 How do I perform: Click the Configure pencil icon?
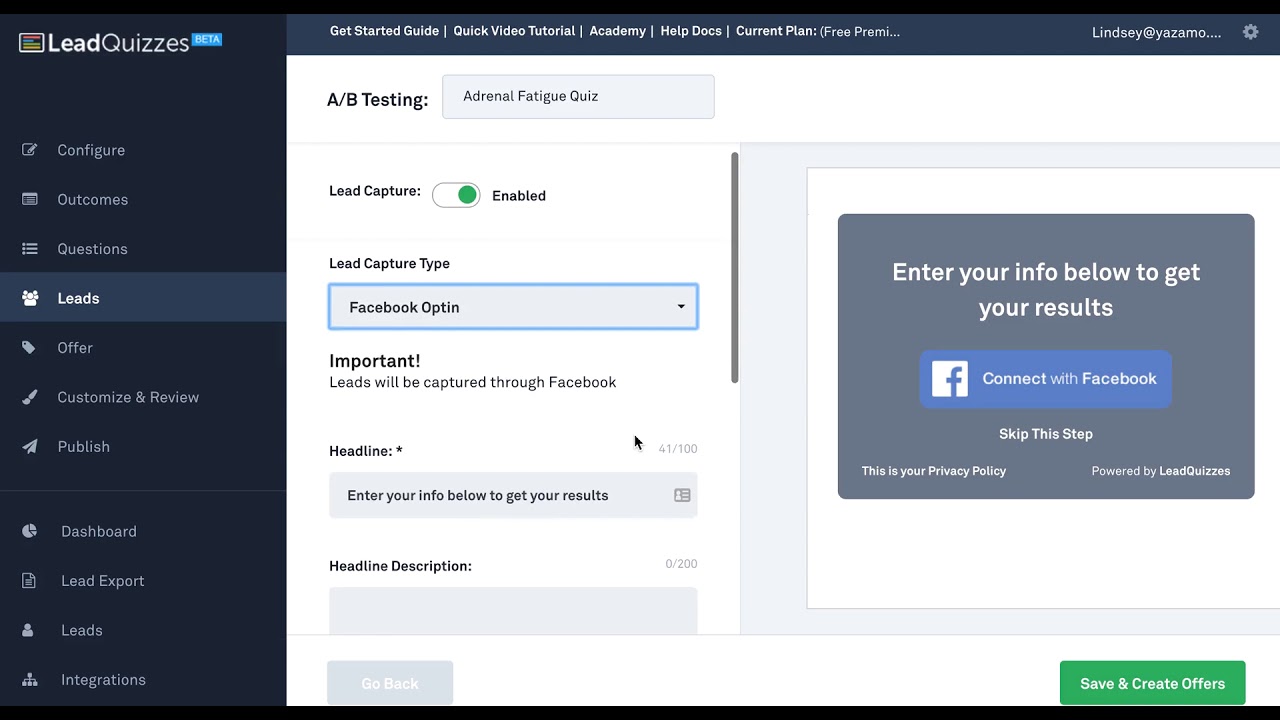(30, 150)
